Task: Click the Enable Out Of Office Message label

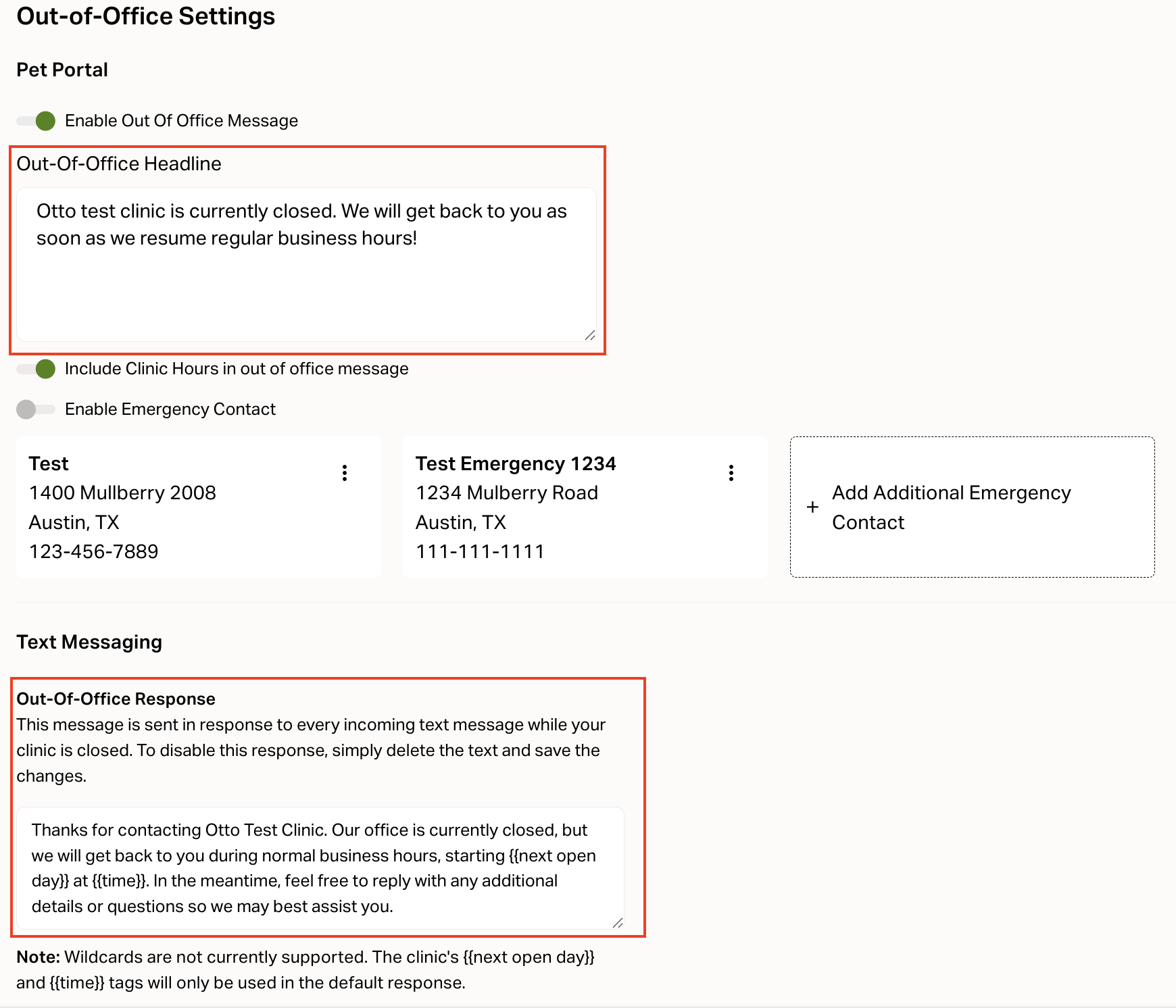Action: click(x=181, y=121)
